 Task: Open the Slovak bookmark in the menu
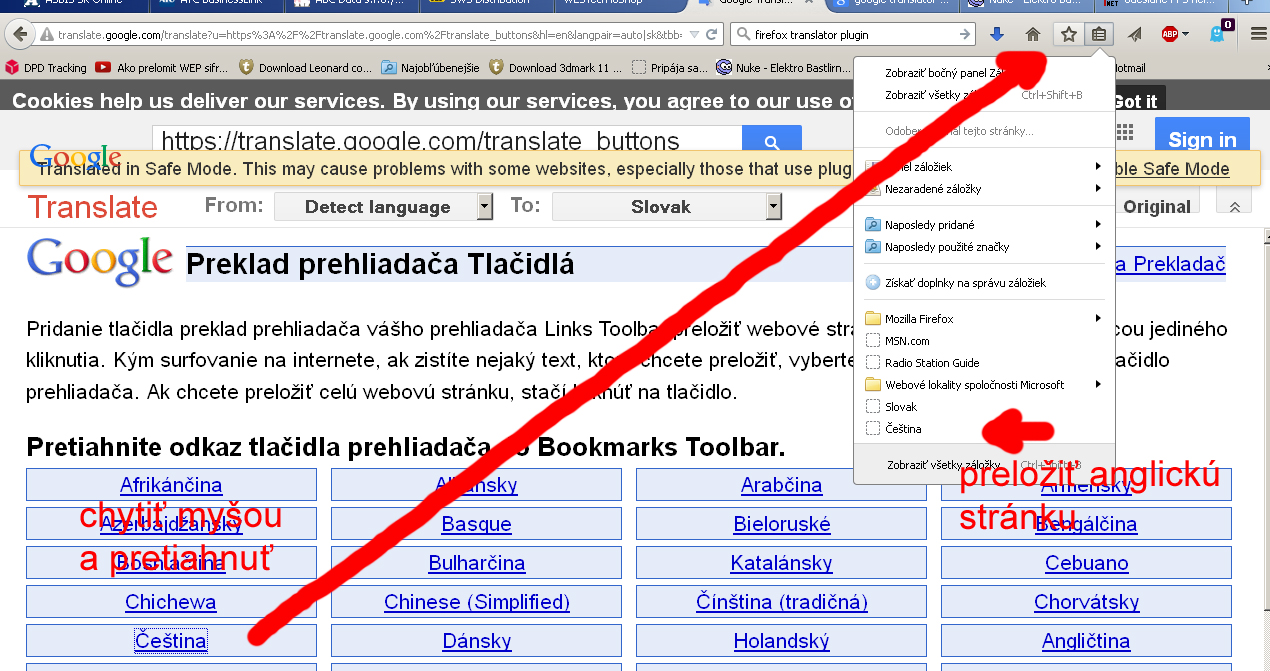pyautogui.click(x=984, y=406)
